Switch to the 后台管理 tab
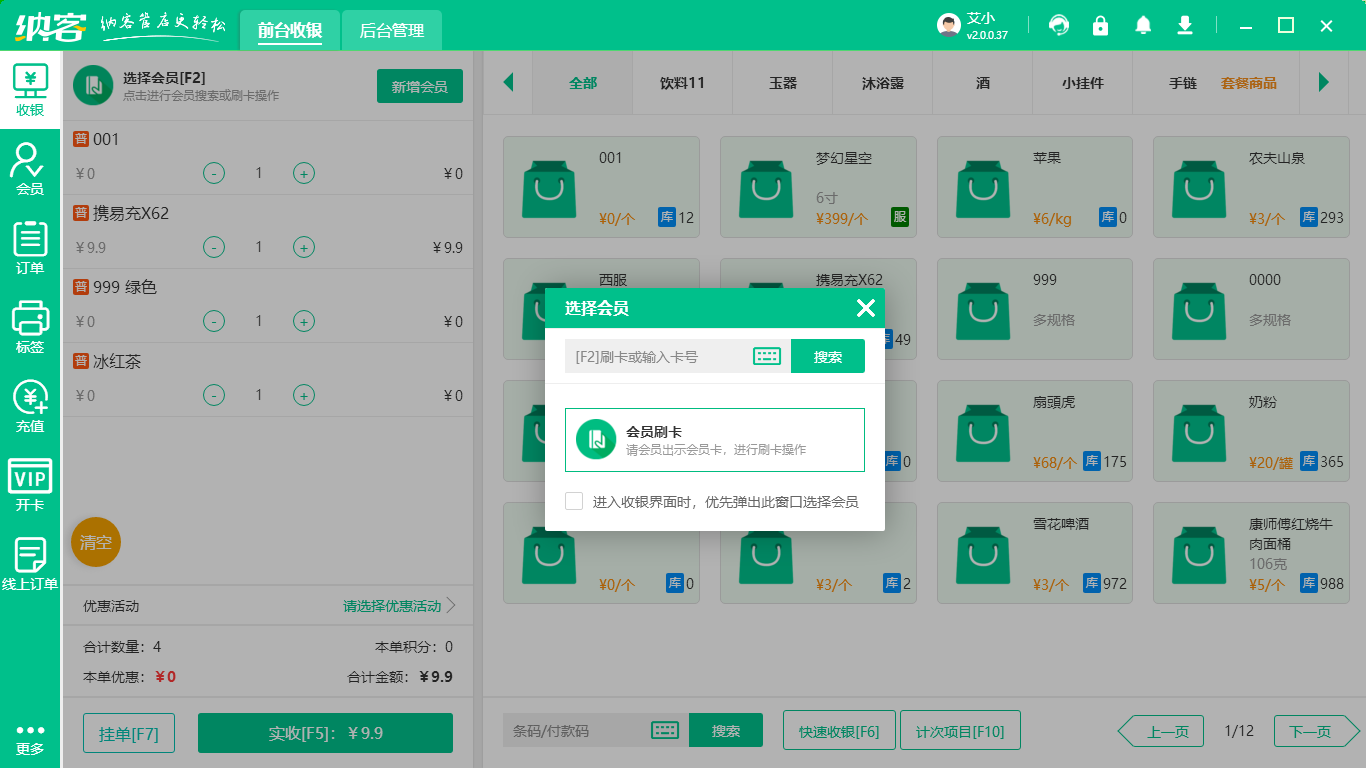 (x=391, y=31)
